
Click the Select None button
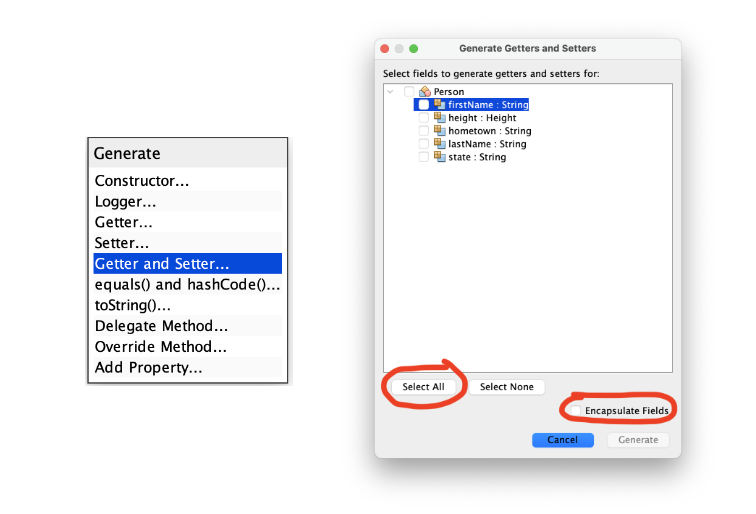pyautogui.click(x=506, y=387)
